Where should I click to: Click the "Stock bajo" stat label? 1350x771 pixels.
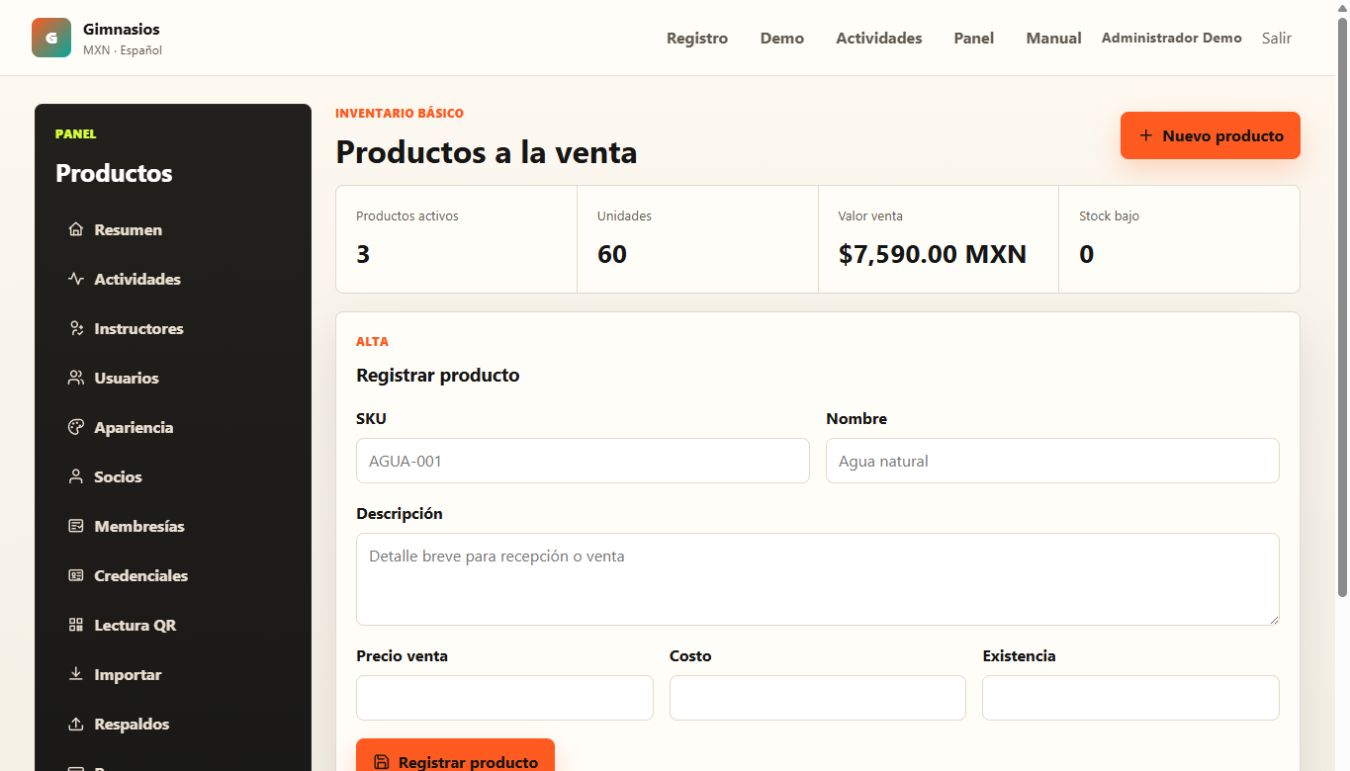(1109, 216)
